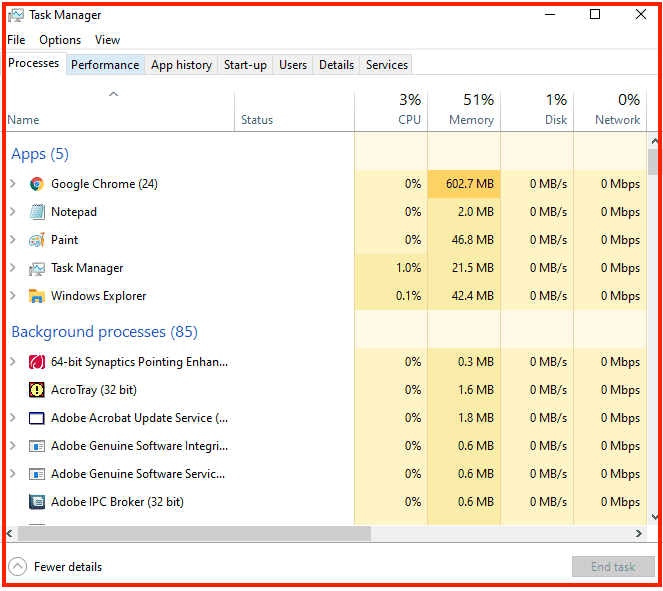Select the Google Chrome process icon

tap(37, 184)
